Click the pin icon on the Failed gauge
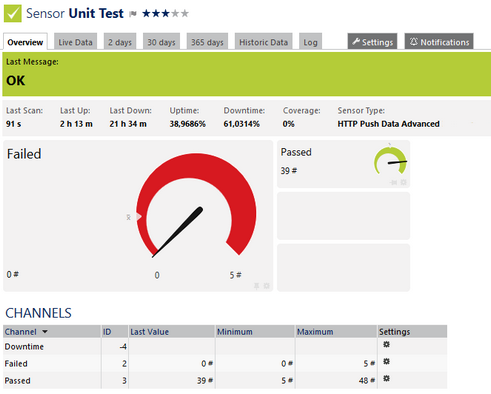The image size is (491, 394). 256,286
